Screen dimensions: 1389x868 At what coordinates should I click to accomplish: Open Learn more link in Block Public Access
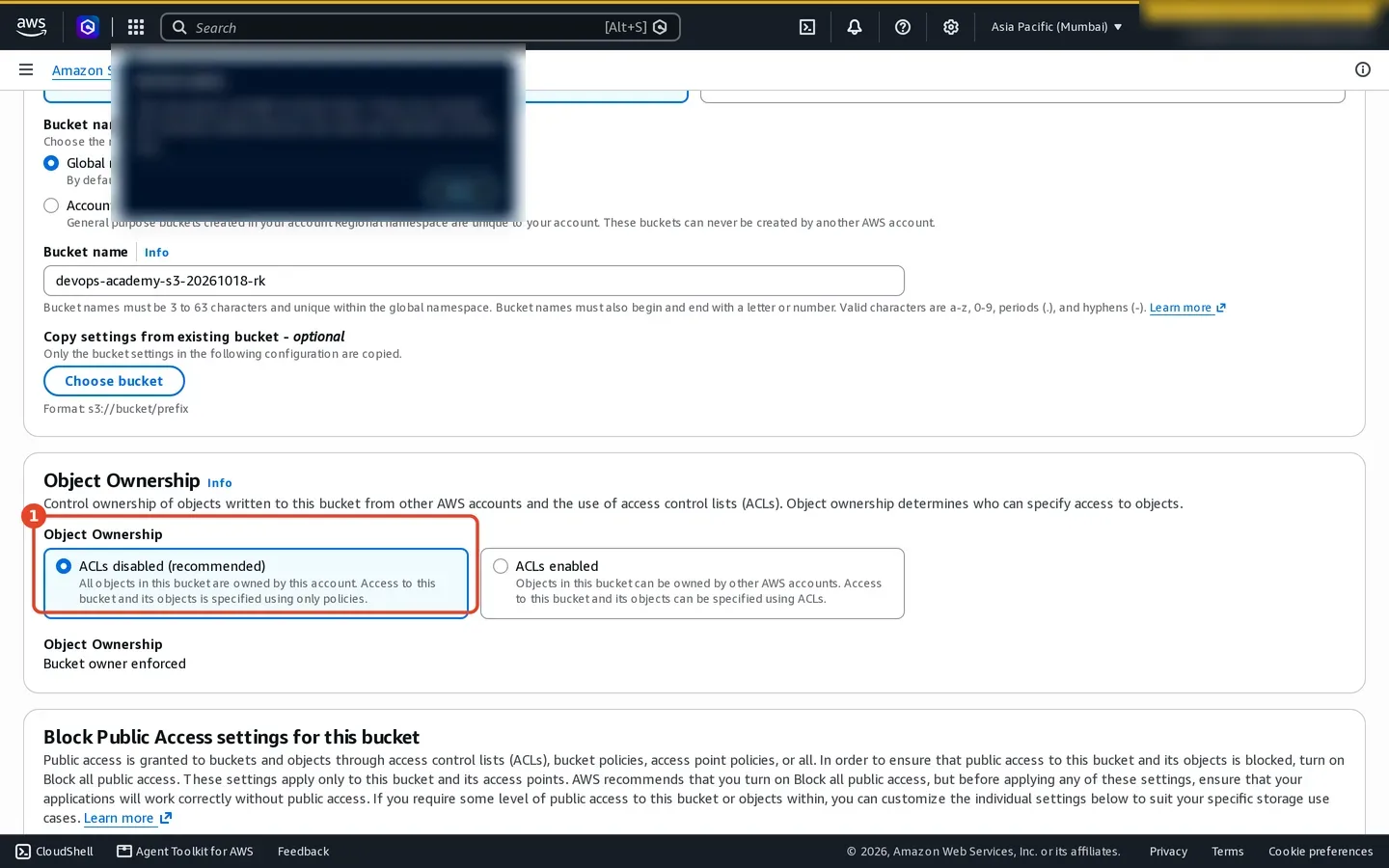coord(127,818)
